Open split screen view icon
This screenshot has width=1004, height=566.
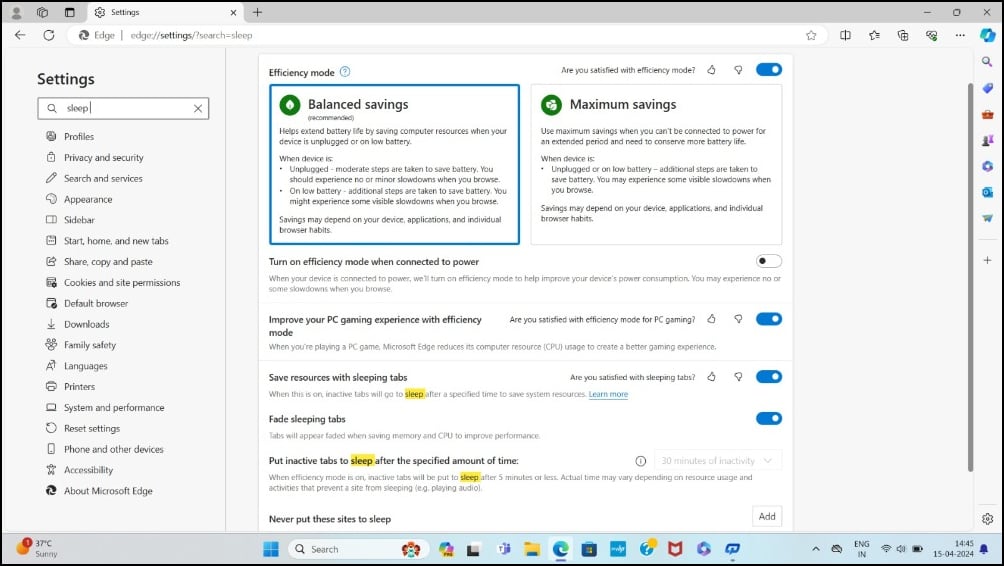pyautogui.click(x=845, y=35)
